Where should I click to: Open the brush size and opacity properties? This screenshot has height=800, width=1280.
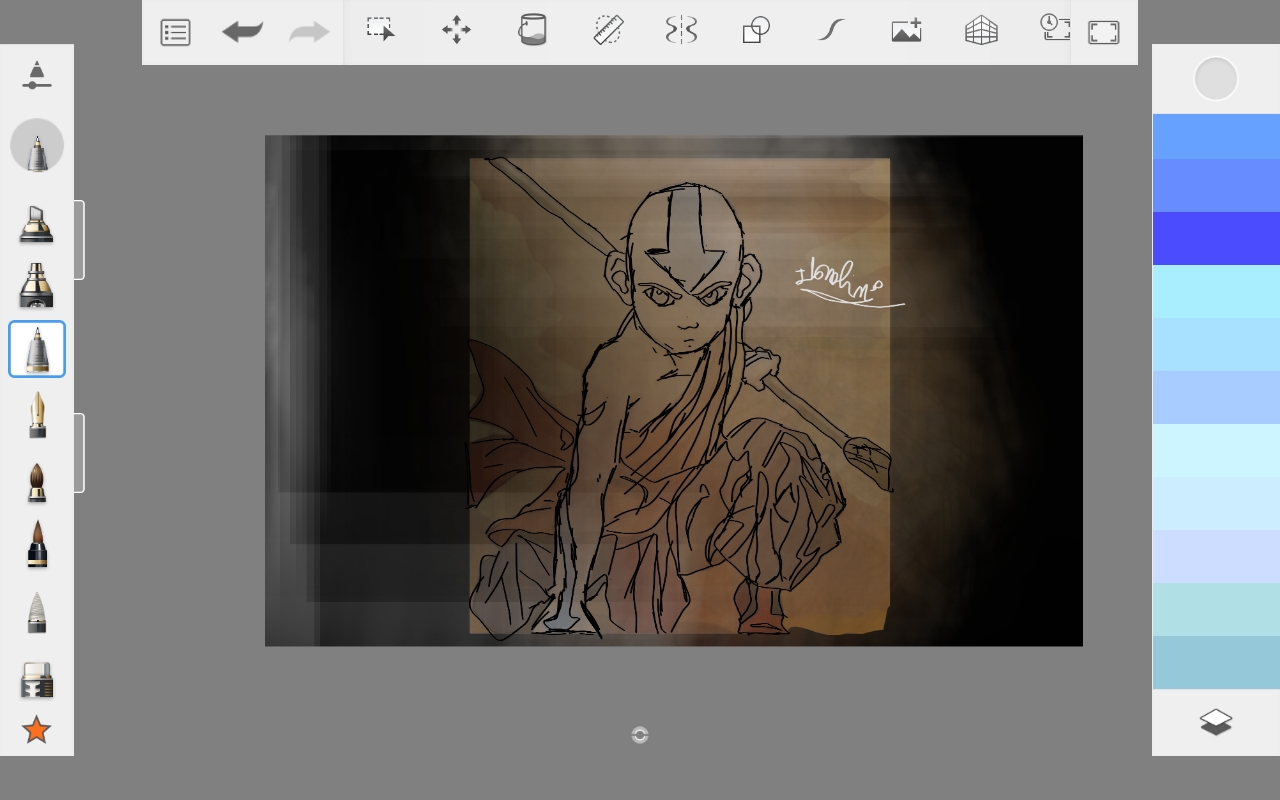(37, 75)
